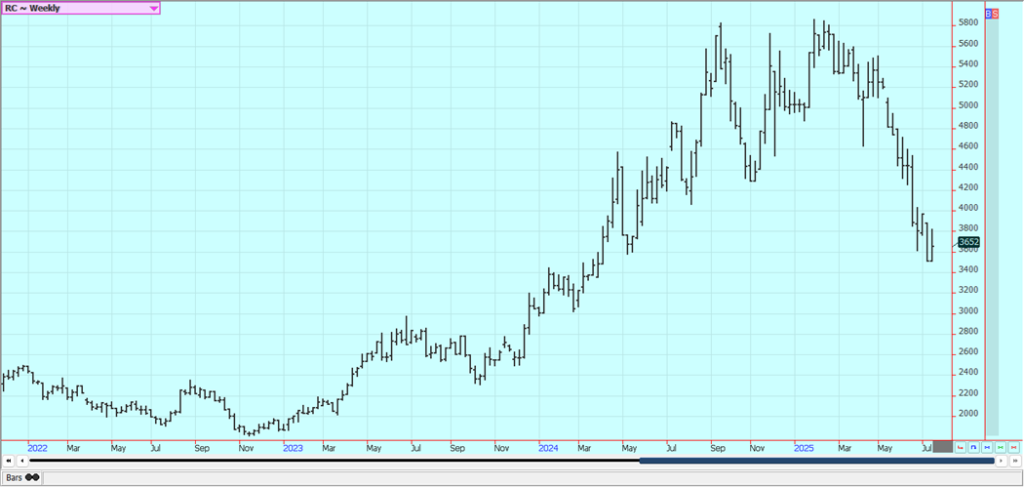Click the 2024 label on the time axis
This screenshot has height=487, width=1024.
pos(549,448)
